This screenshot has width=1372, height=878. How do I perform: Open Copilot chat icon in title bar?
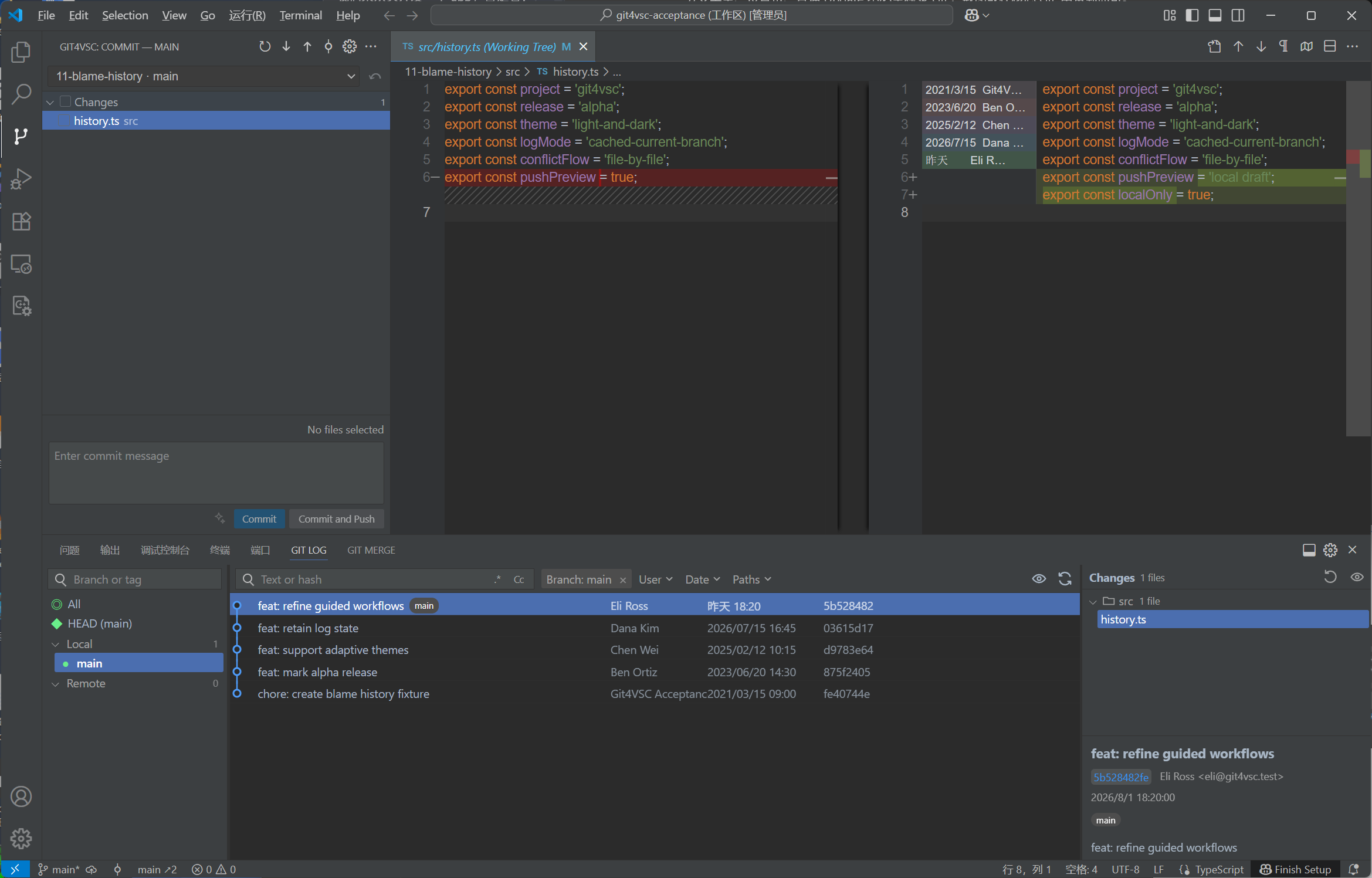972,15
